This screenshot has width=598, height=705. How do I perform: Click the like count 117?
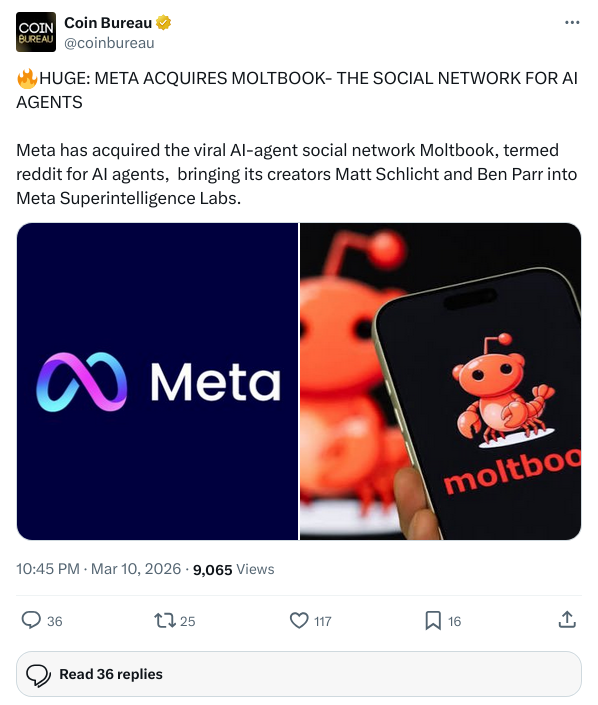click(322, 621)
